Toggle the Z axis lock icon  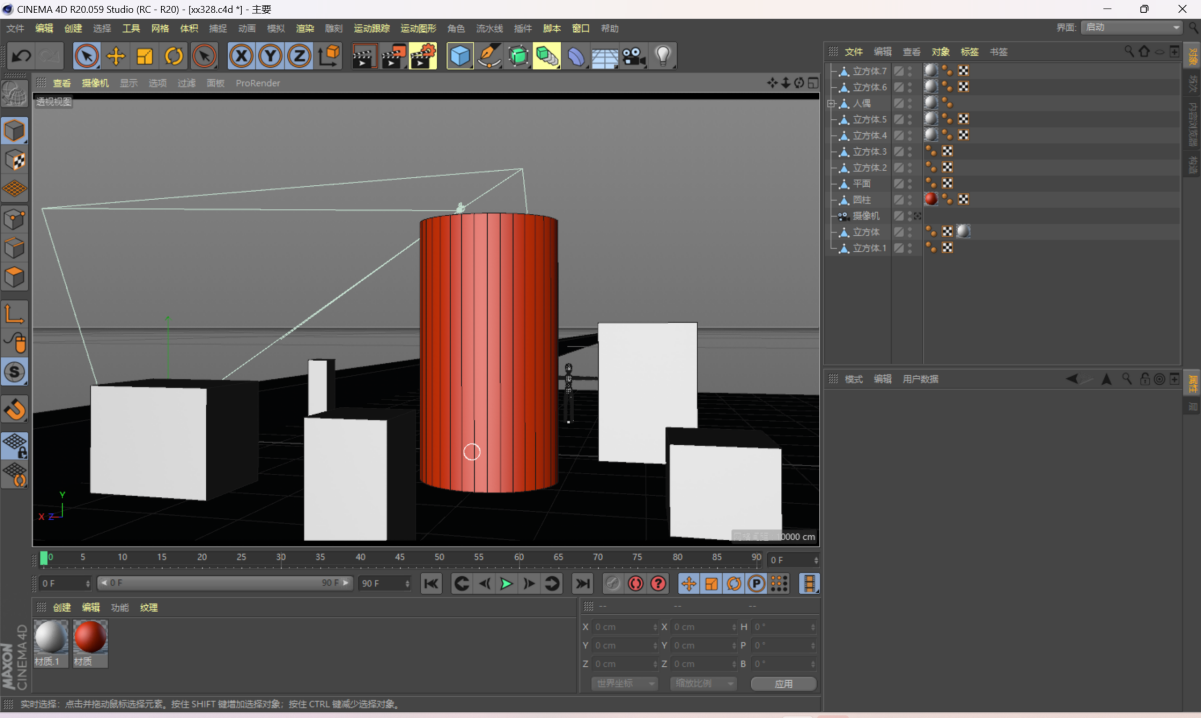[299, 56]
